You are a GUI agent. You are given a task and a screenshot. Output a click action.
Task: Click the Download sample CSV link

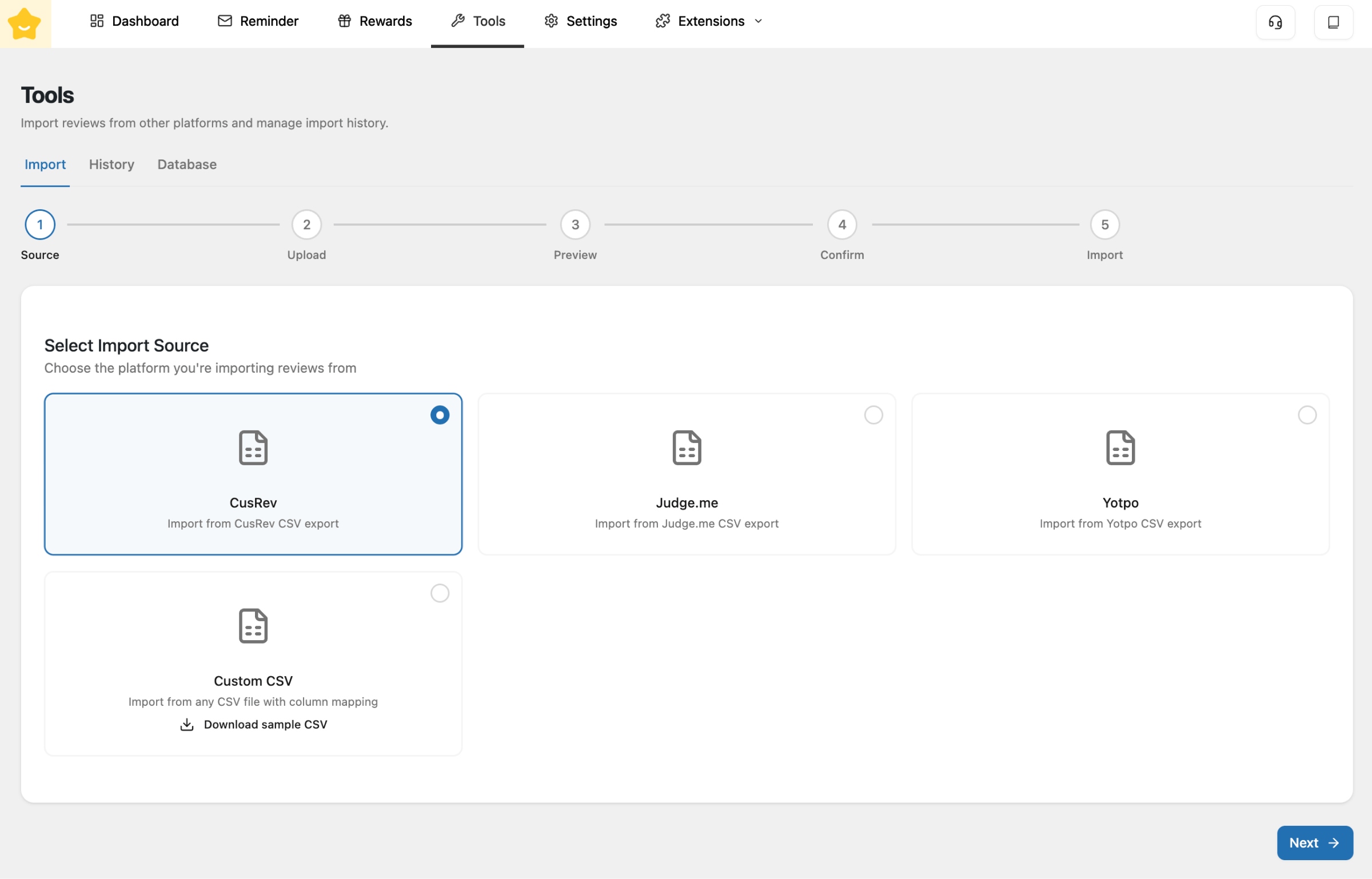point(265,725)
